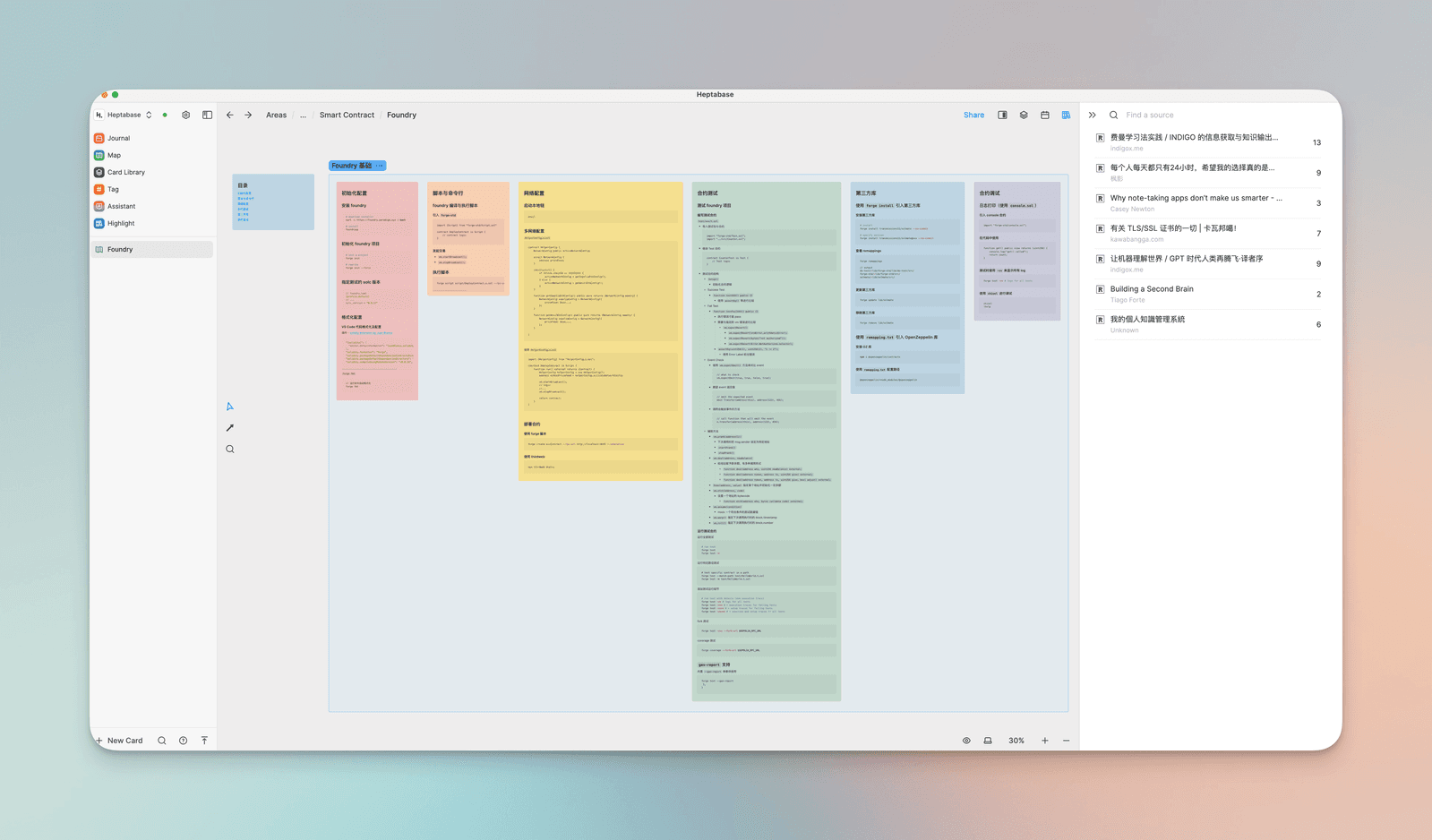This screenshot has width=1432, height=840.
Task: Toggle the left sidebar panel
Action: 207,115
